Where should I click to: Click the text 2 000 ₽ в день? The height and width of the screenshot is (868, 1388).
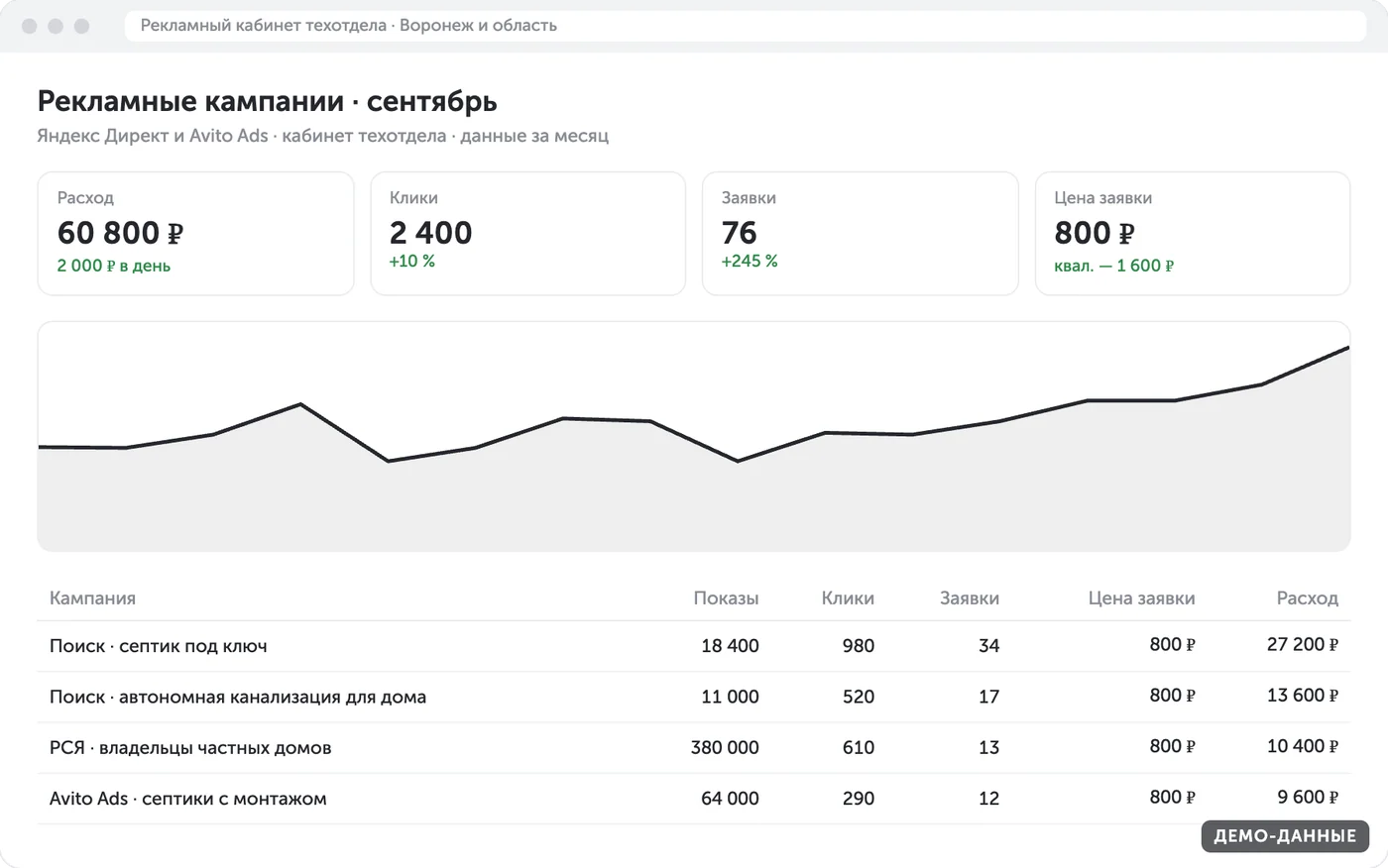[x=114, y=266]
